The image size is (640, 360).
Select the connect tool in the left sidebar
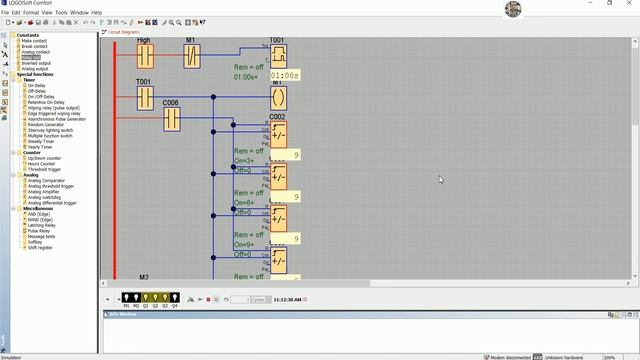[5, 73]
